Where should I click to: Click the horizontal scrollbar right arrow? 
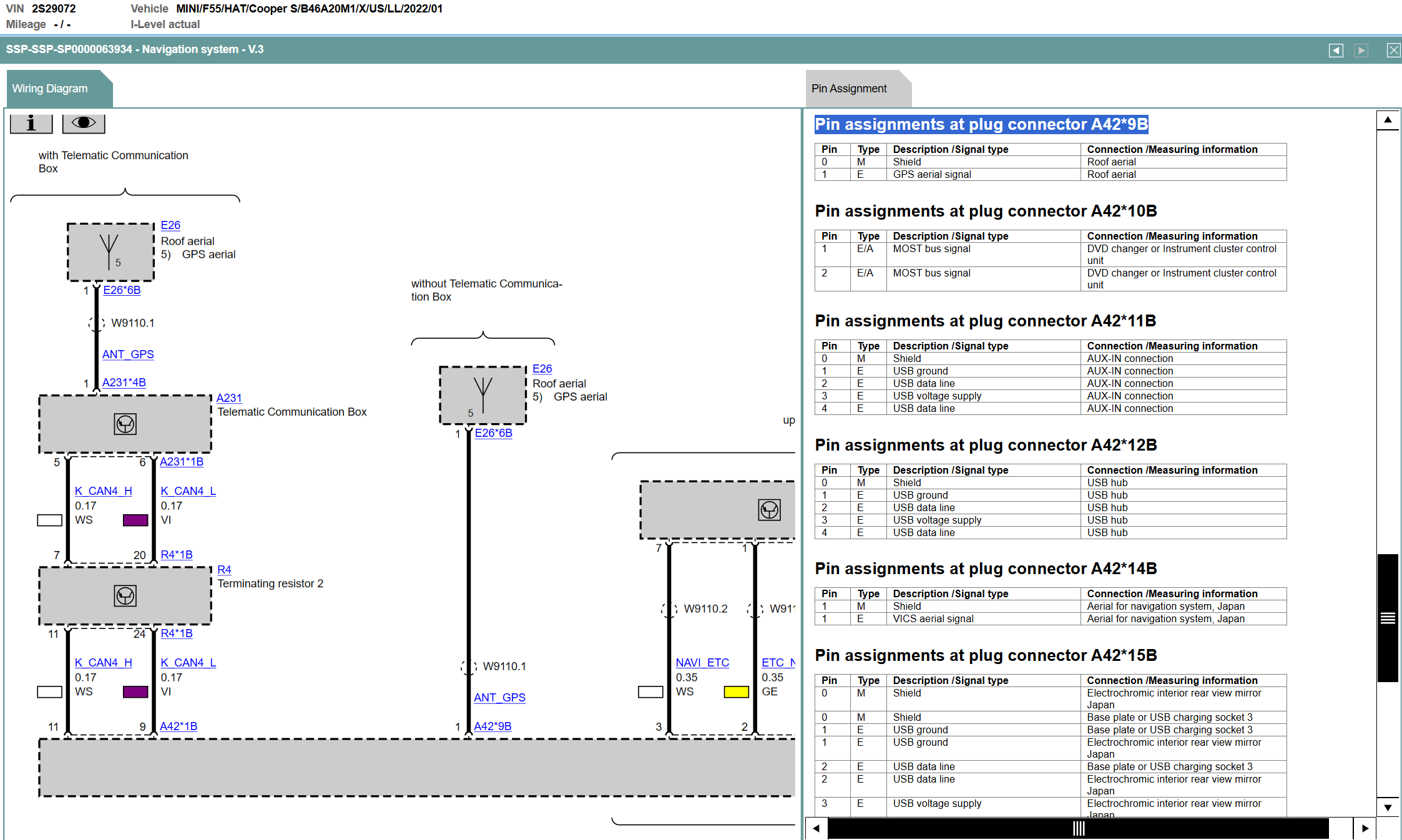1365,828
